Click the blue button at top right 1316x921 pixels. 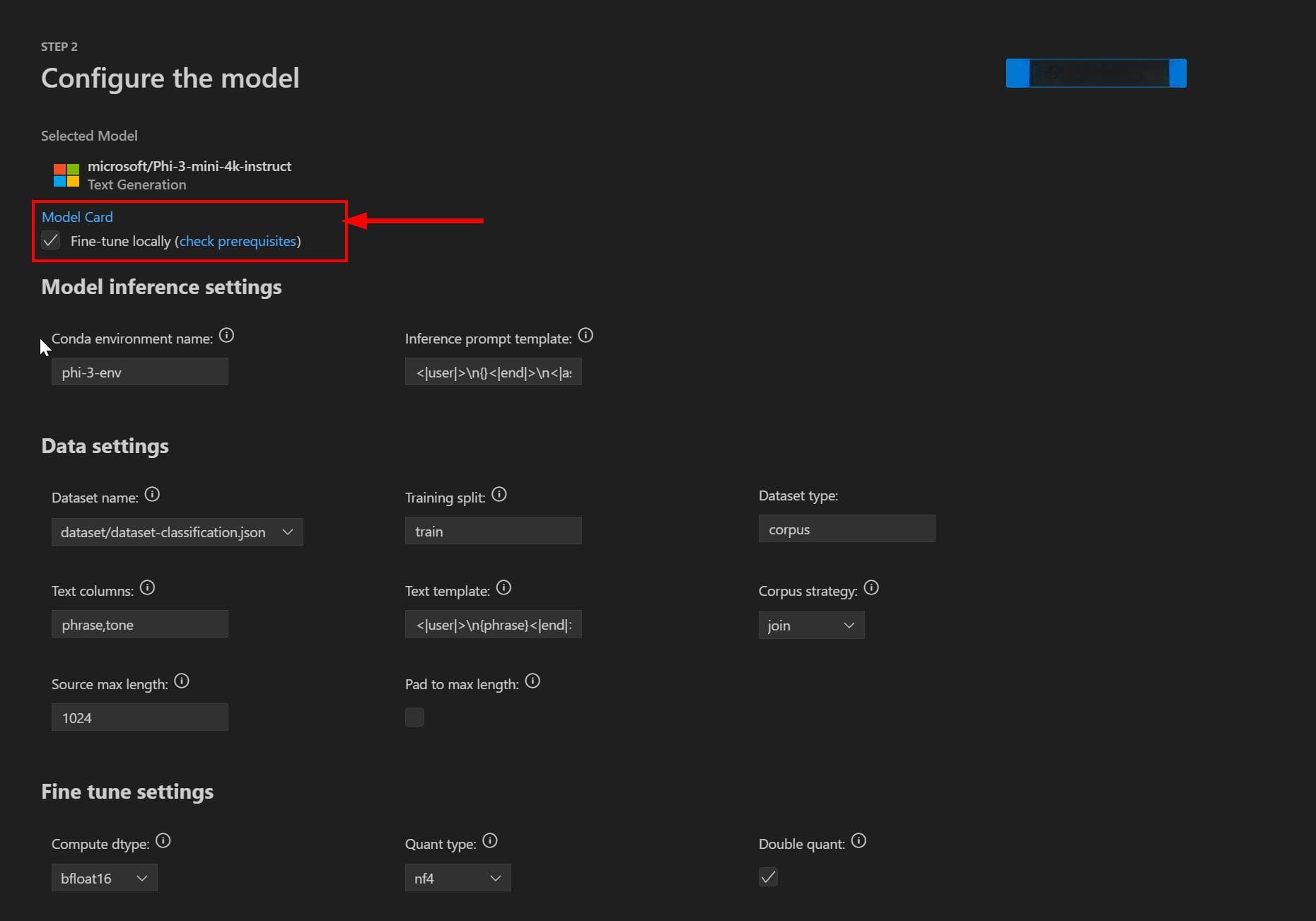(x=1096, y=74)
